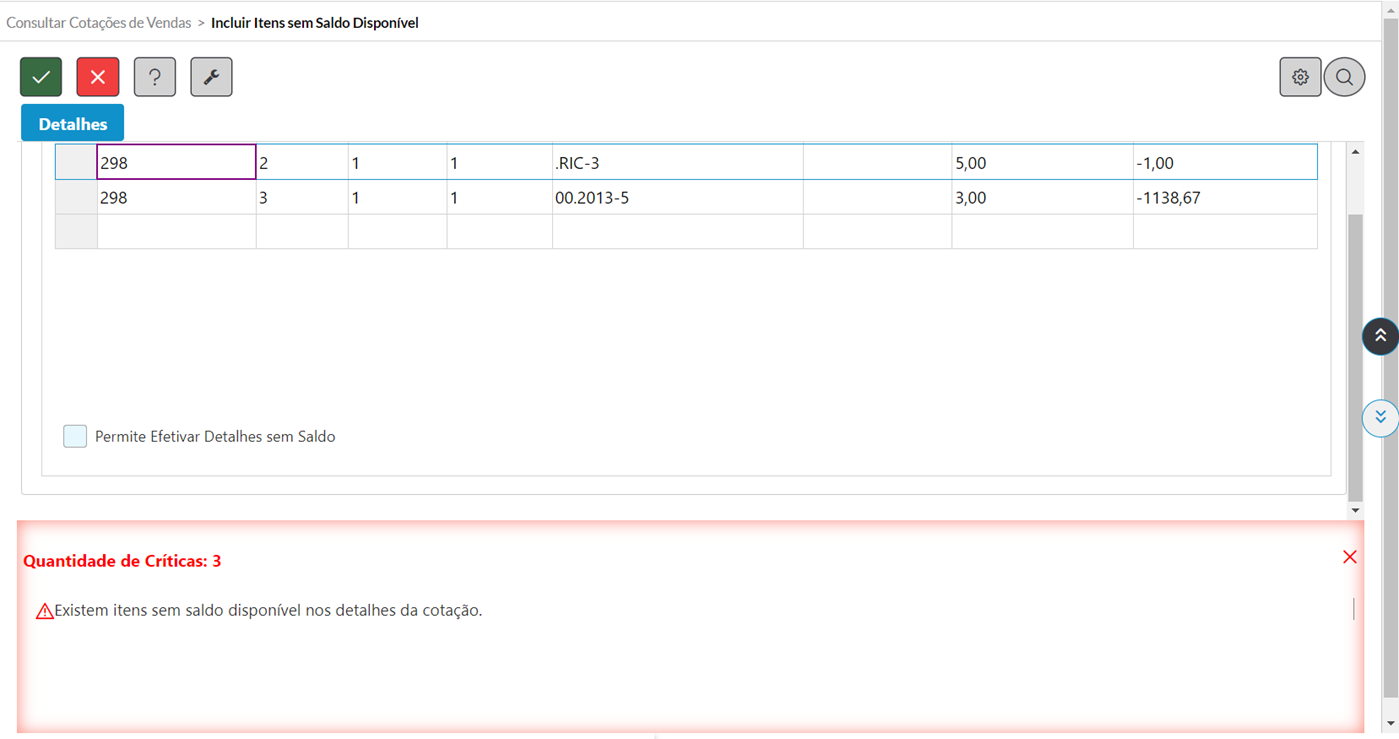Open settings gear icon in top right
Screen dimensions: 1399x739
[1300, 77]
